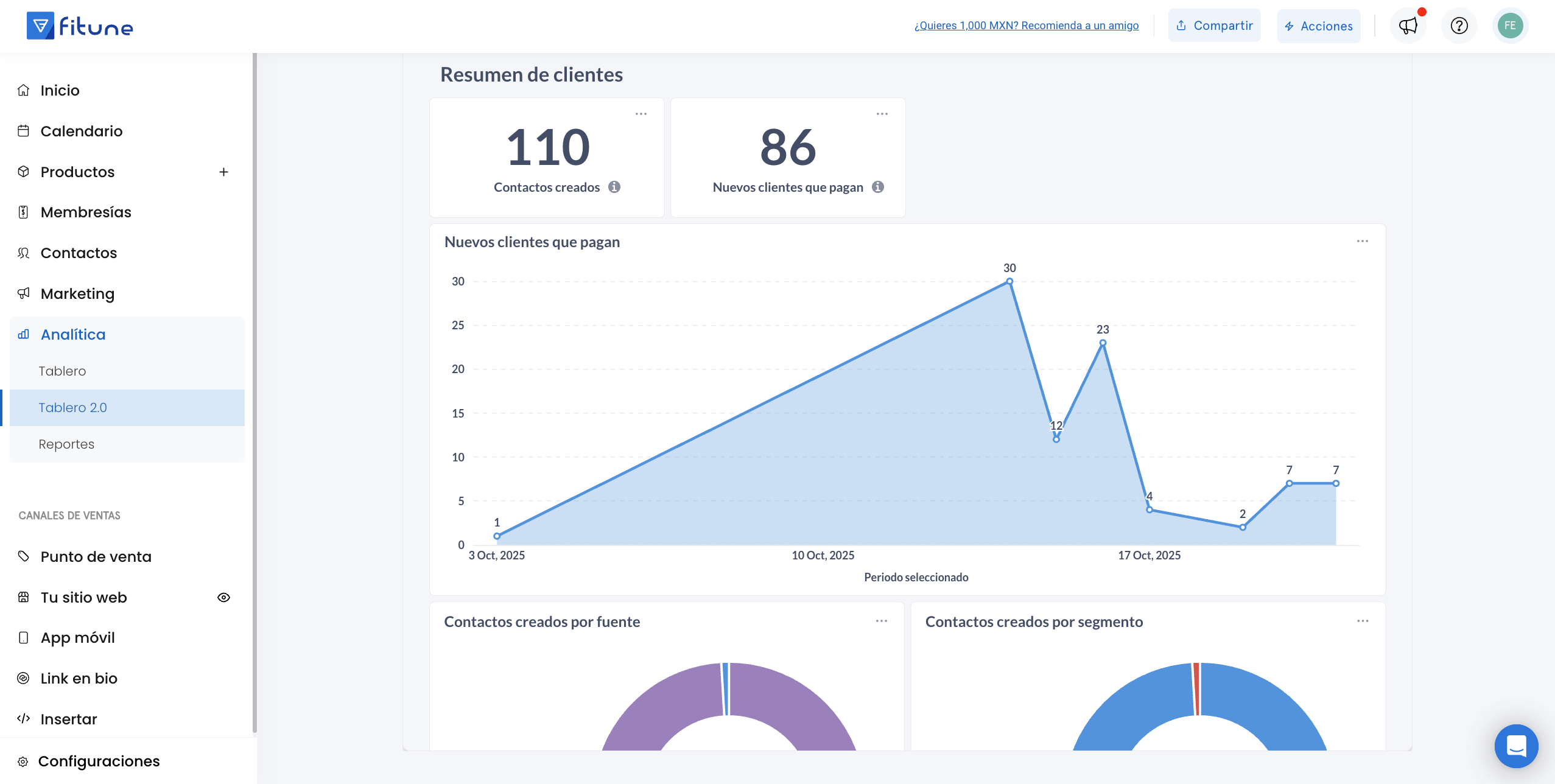Viewport: 1555px width, 784px height.
Task: Click the Fitune logo
Action: [80, 26]
